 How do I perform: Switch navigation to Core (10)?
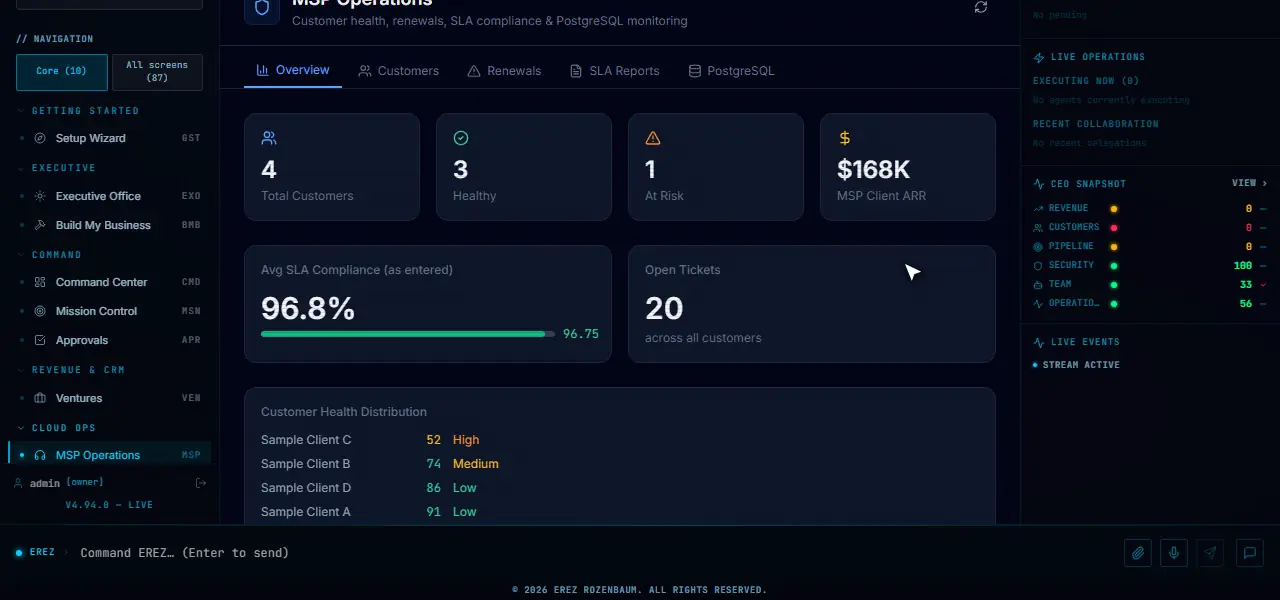coord(62,72)
